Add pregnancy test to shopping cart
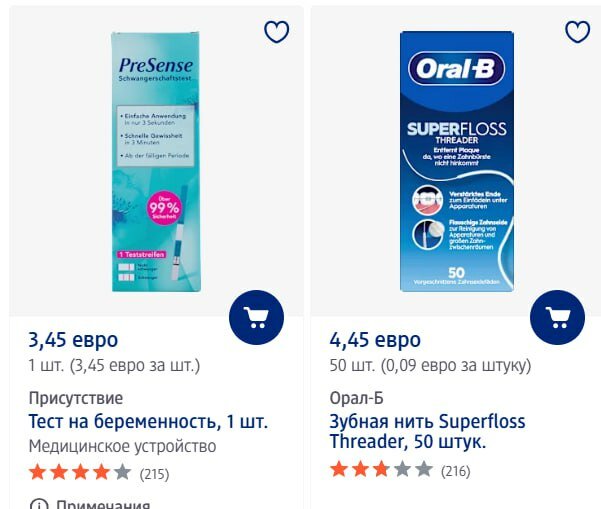This screenshot has width=601, height=509. click(x=256, y=317)
